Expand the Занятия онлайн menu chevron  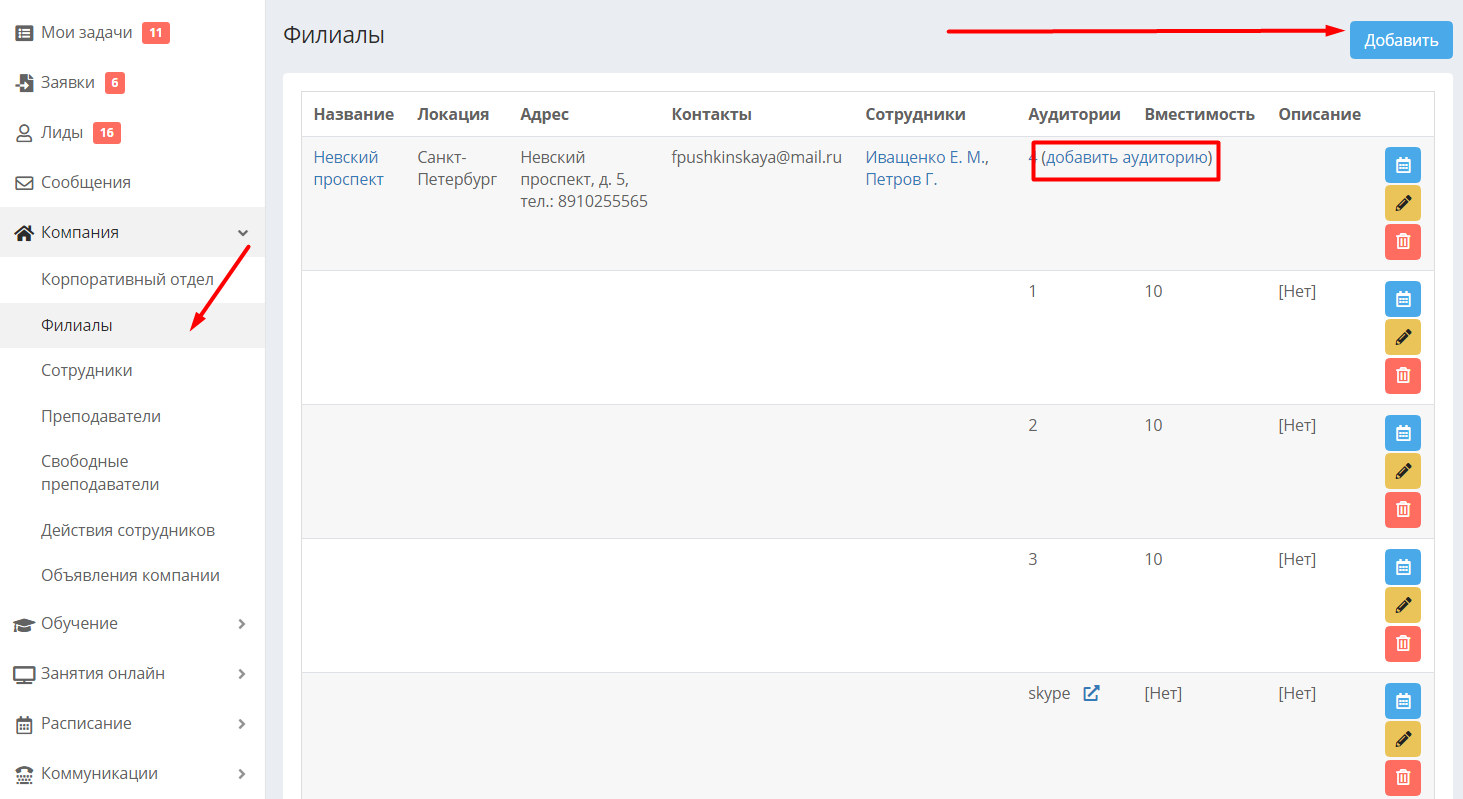(242, 673)
